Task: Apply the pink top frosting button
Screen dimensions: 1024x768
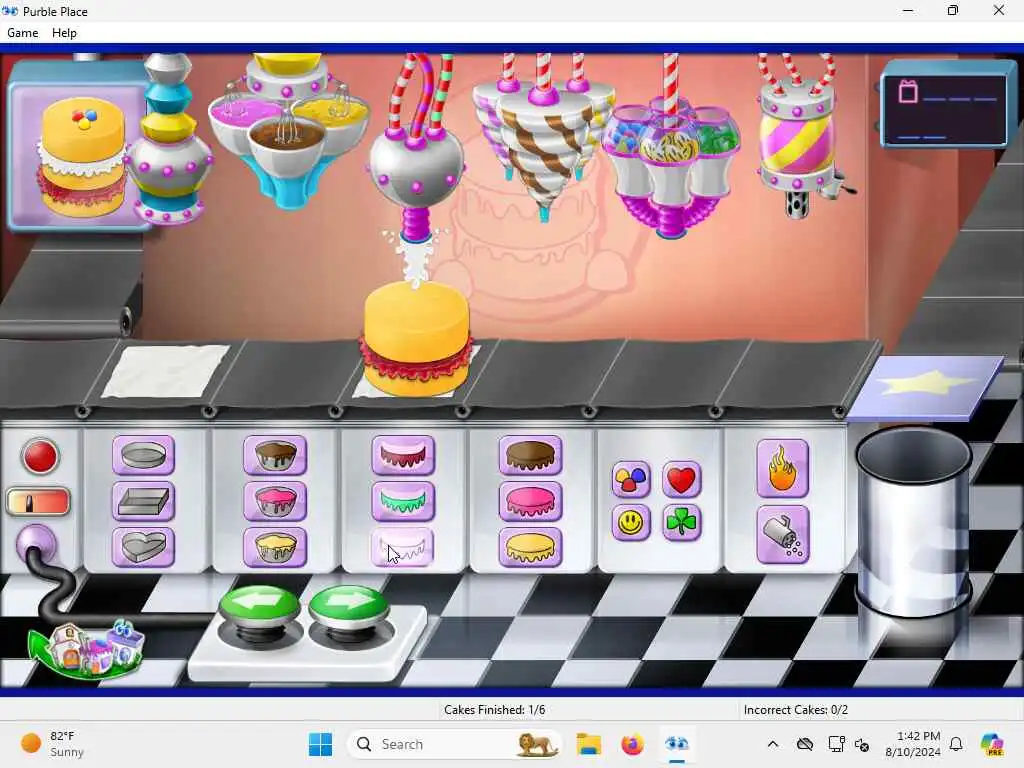Action: coord(530,502)
